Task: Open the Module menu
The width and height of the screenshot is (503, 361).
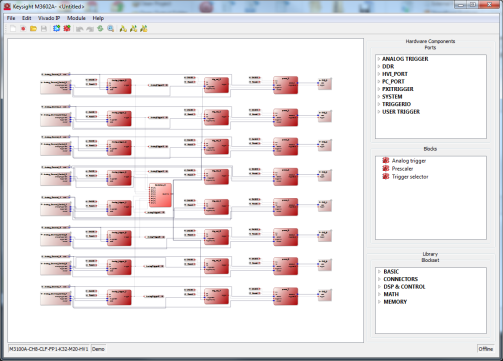Action: click(x=76, y=18)
